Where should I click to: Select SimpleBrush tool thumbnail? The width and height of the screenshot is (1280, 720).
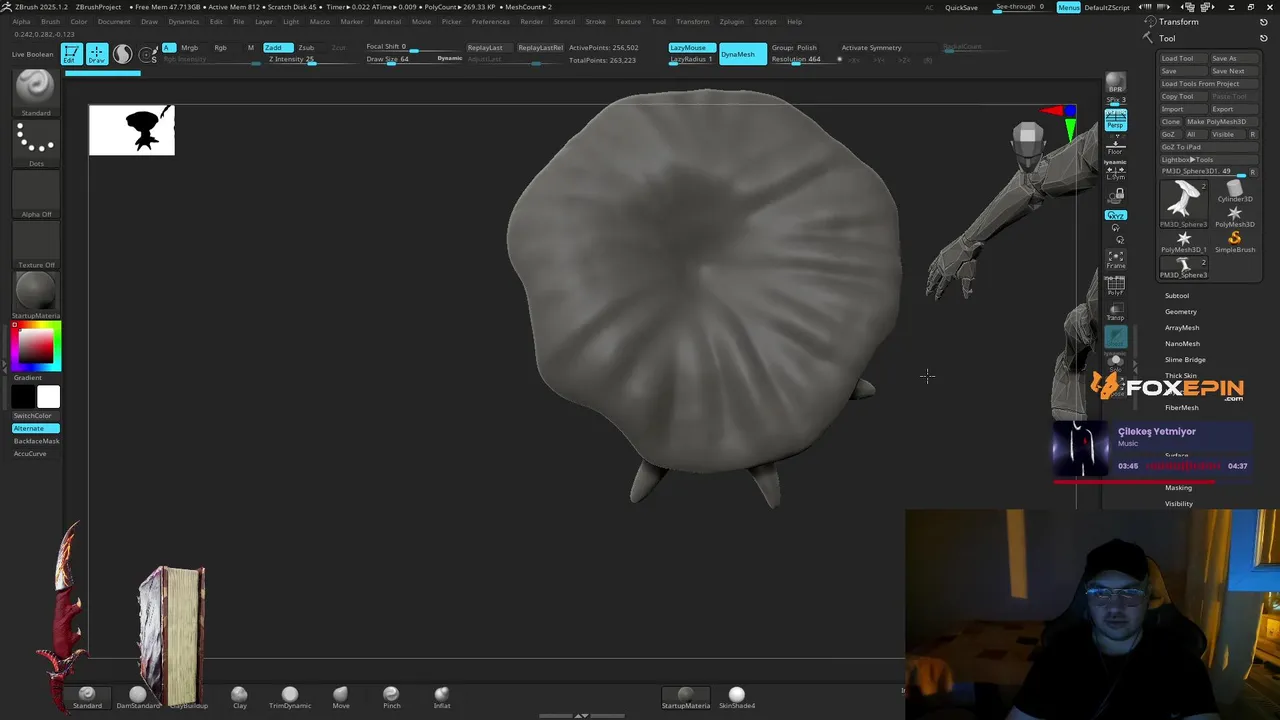coord(1235,242)
